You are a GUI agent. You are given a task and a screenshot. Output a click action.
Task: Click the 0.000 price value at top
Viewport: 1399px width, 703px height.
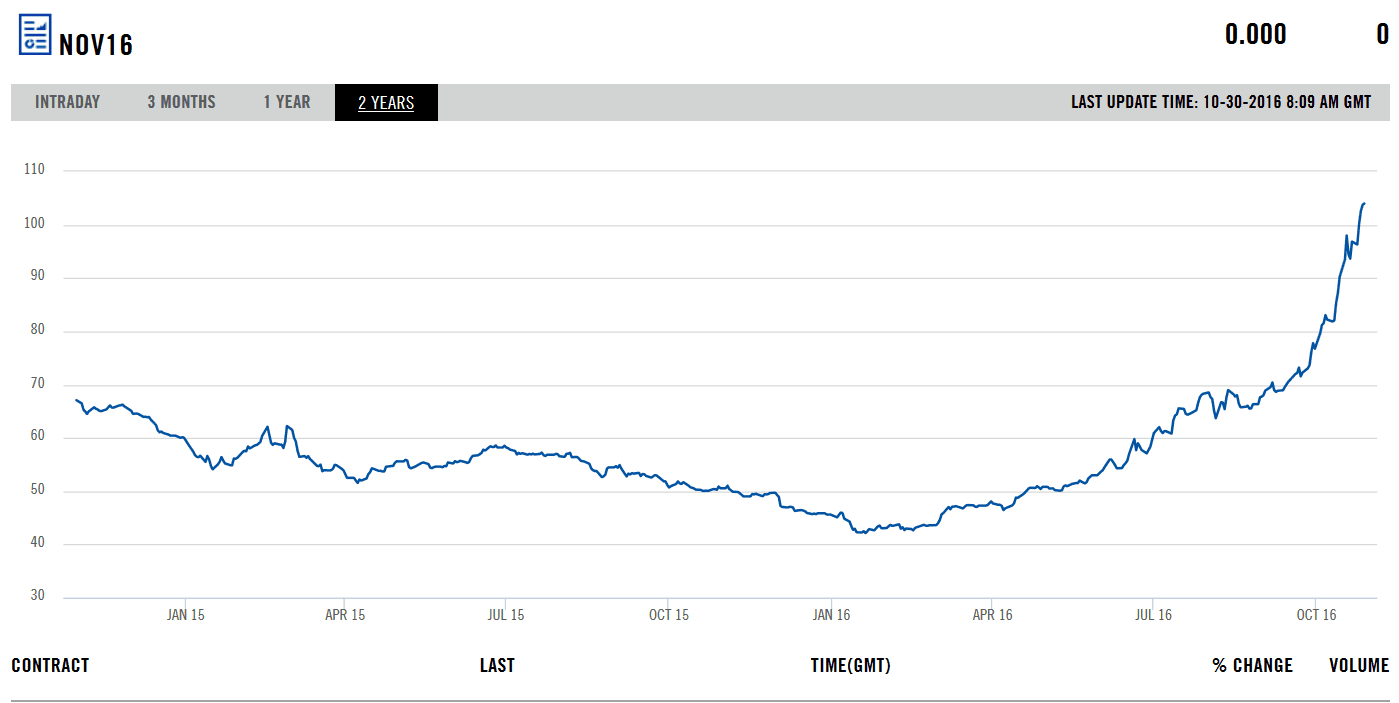tap(1255, 35)
